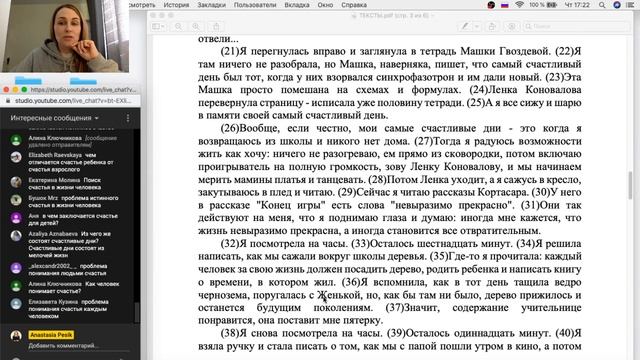640x360 pixels.
Task: Click the battery status indicator
Action: click(543, 5)
